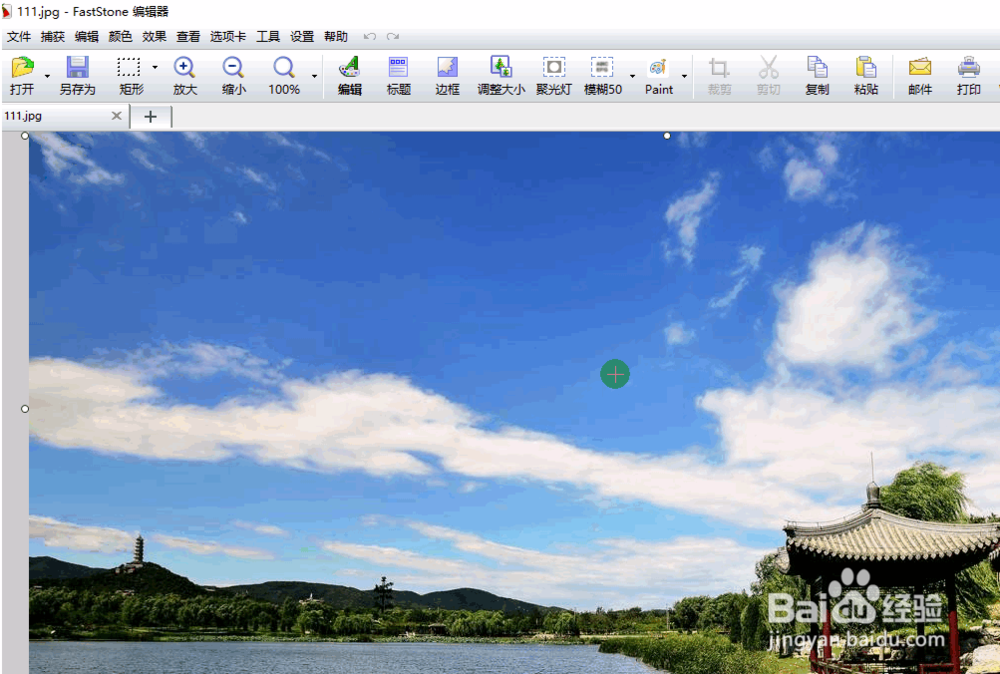This screenshot has height=674, width=1000.
Task: Add a caption with 标题 icon
Action: tap(398, 75)
